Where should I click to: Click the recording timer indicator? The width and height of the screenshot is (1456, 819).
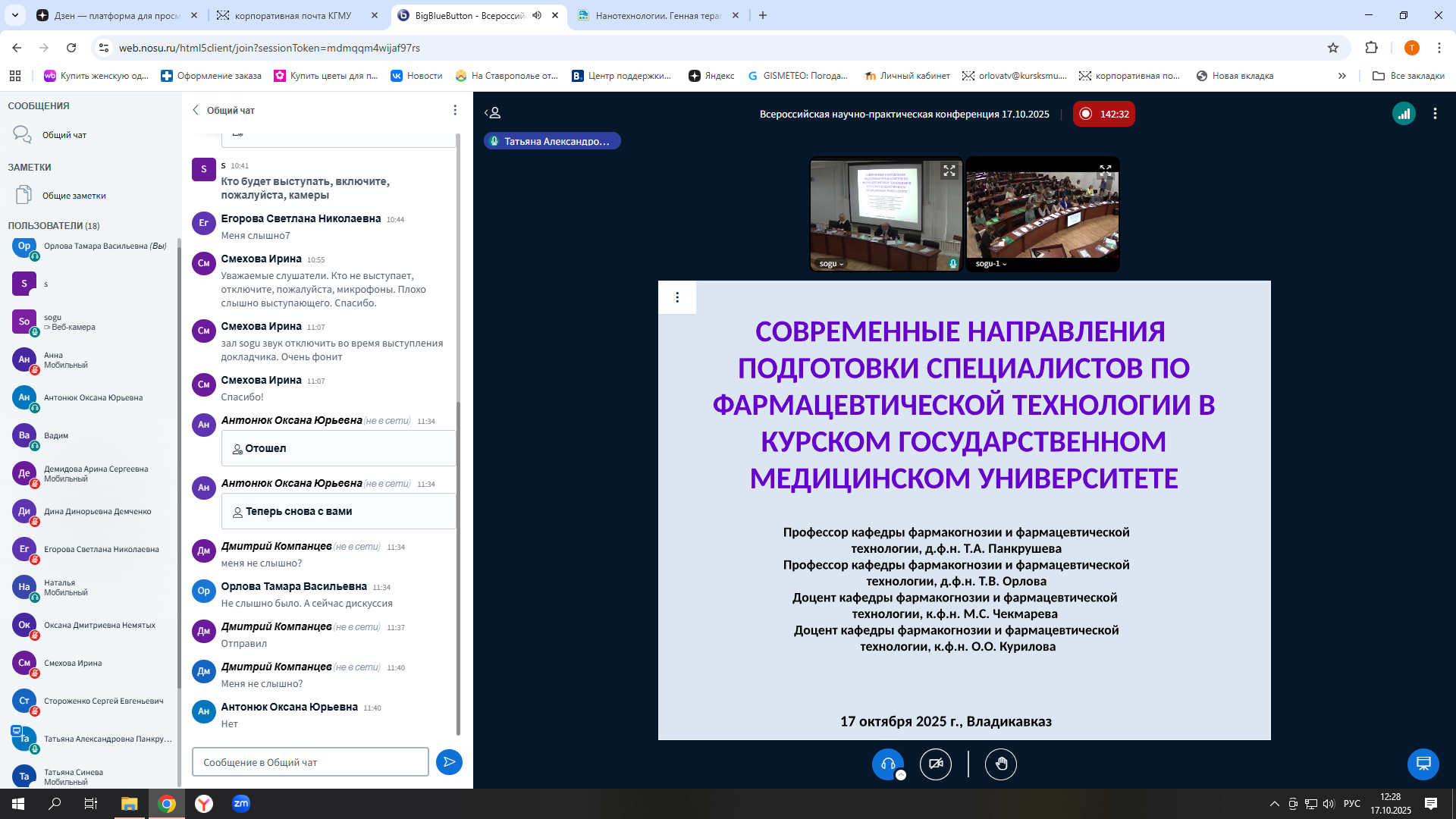coord(1104,114)
